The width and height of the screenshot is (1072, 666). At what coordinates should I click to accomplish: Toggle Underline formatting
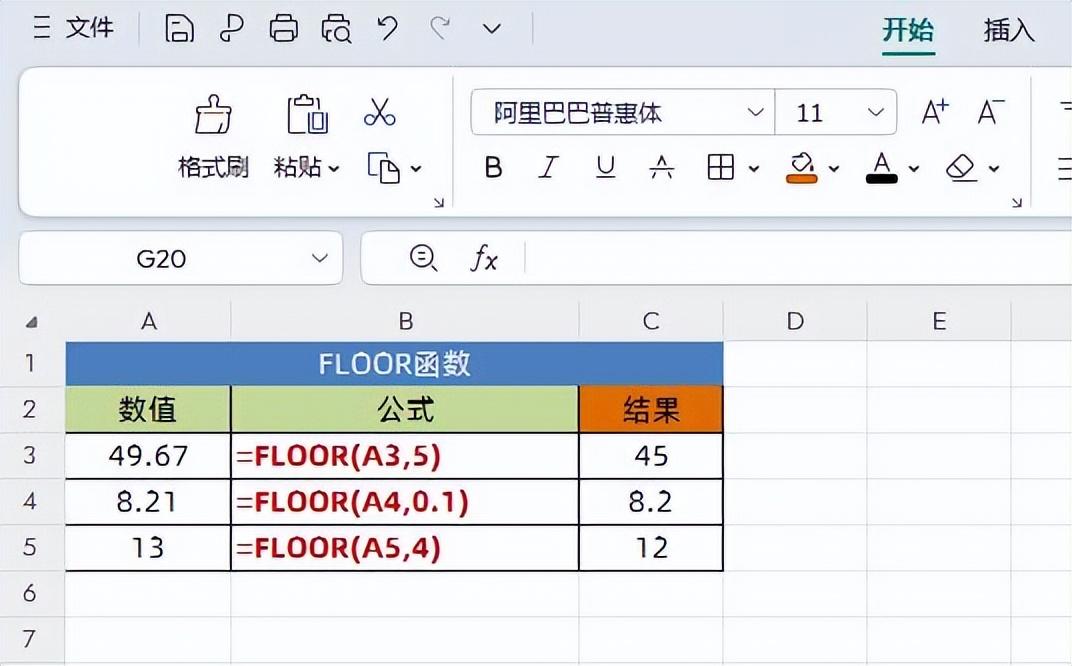point(606,168)
